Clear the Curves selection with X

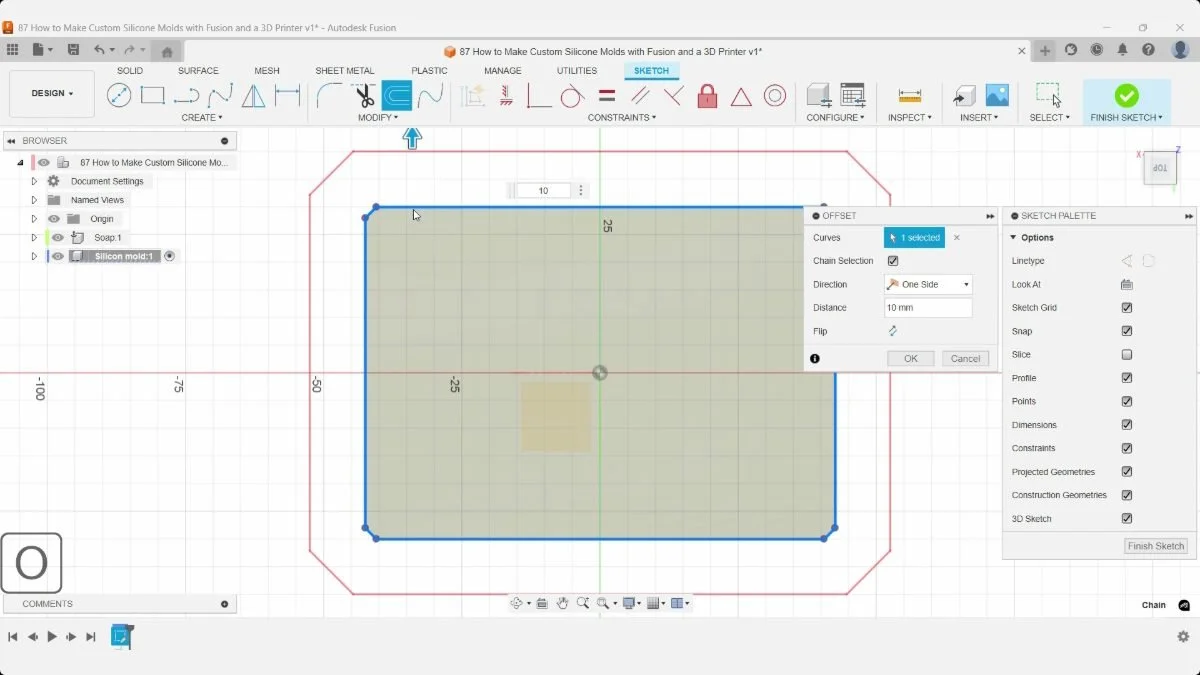(957, 238)
